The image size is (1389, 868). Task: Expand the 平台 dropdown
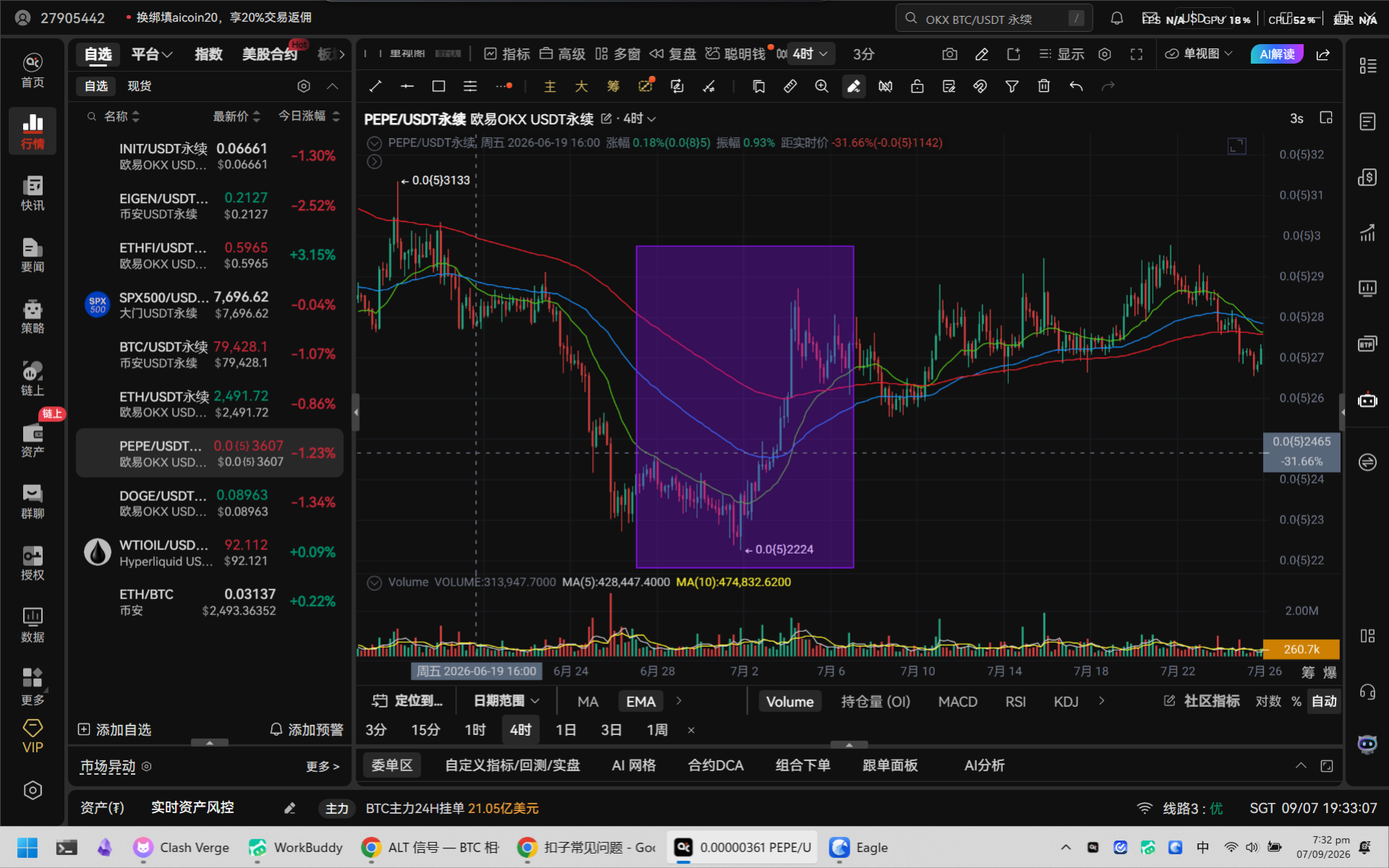click(x=152, y=54)
